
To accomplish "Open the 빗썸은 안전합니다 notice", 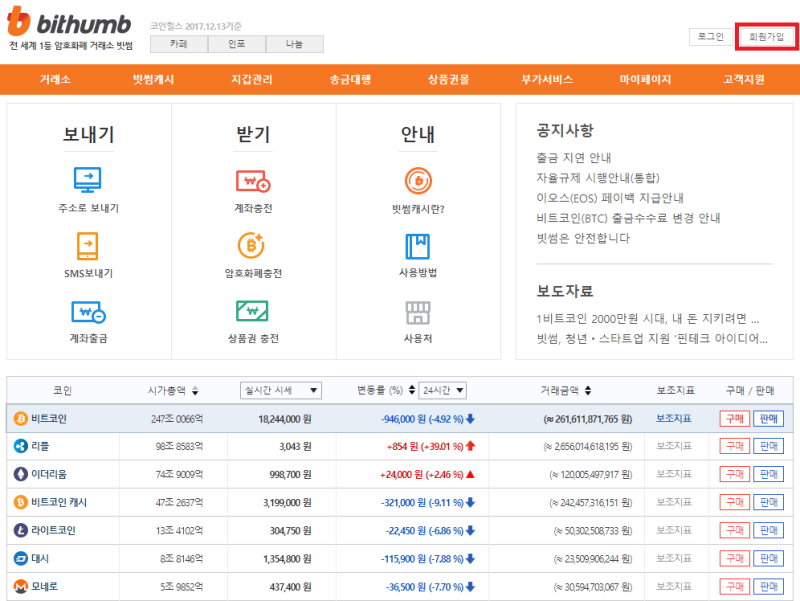I will click(x=583, y=238).
